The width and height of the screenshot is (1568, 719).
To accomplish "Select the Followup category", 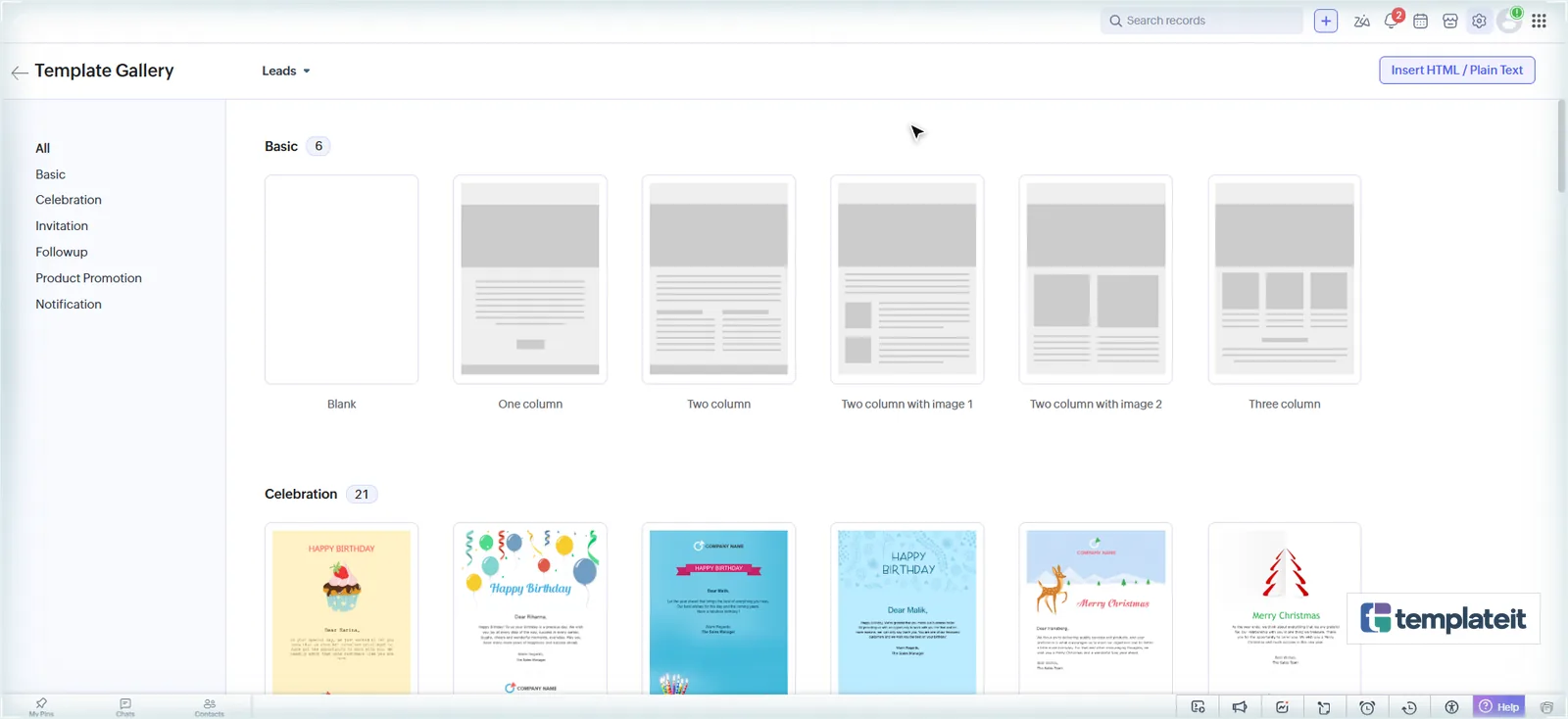I will [62, 252].
